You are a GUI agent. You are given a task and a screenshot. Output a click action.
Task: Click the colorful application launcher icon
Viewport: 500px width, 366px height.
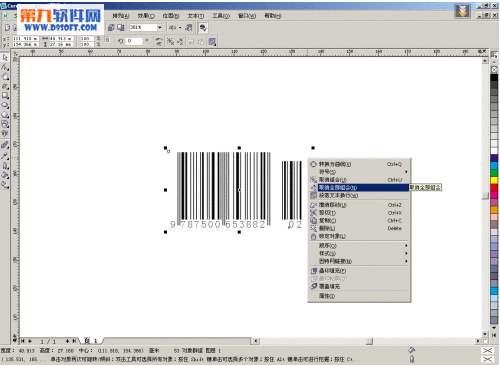tap(203, 27)
